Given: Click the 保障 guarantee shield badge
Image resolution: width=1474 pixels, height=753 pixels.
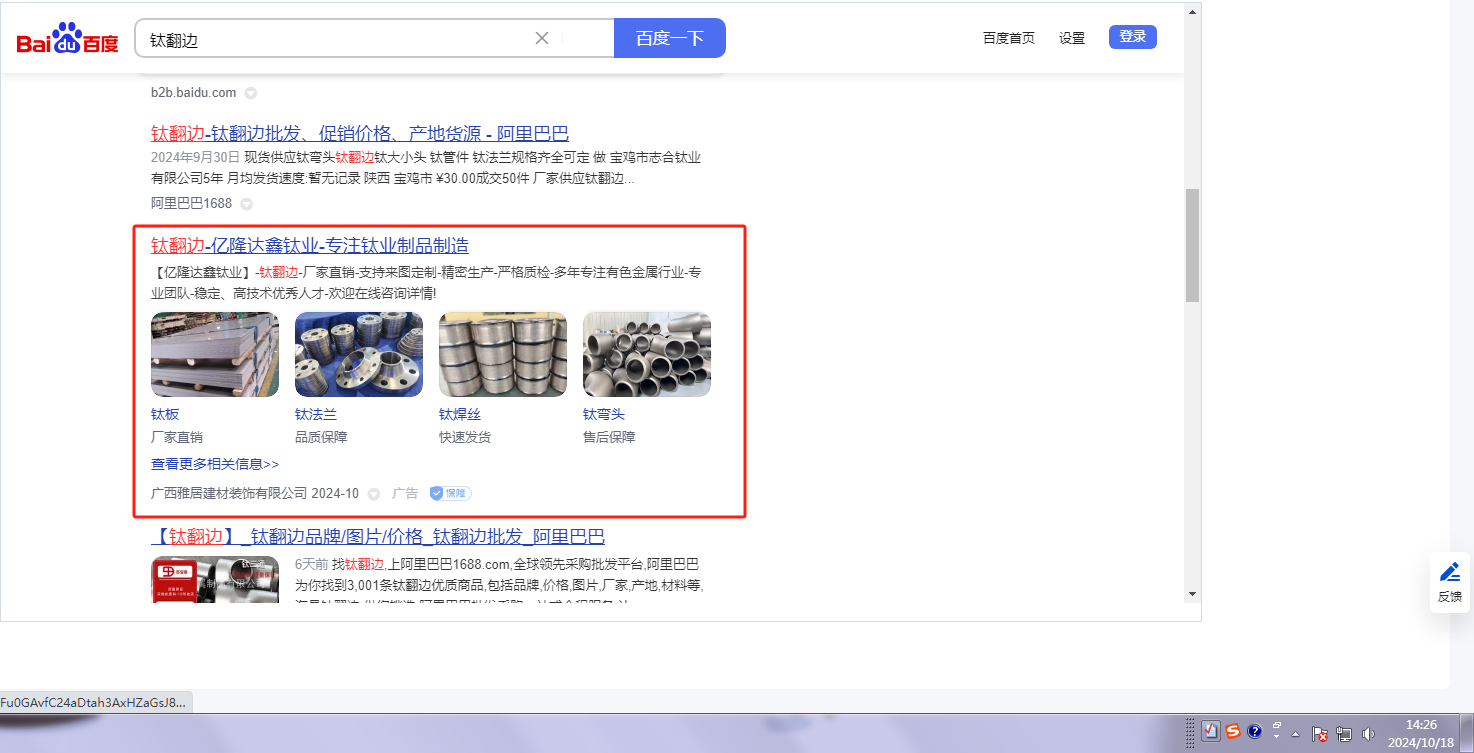Looking at the screenshot, I should (x=450, y=493).
